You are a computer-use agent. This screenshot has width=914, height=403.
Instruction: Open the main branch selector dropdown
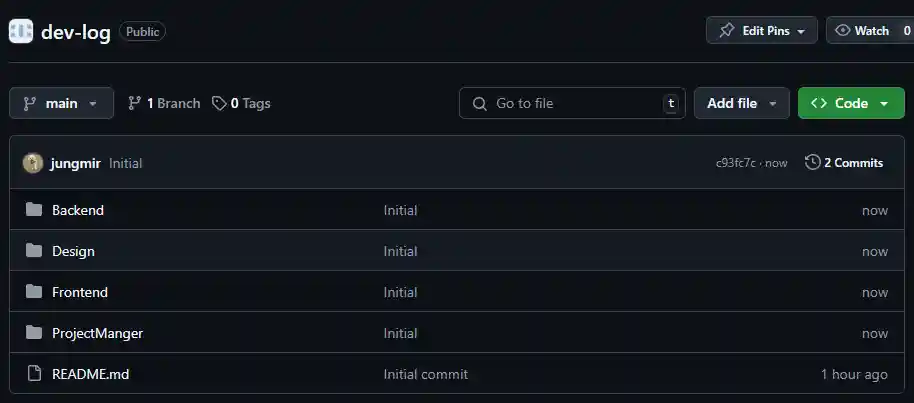pyautogui.click(x=60, y=103)
